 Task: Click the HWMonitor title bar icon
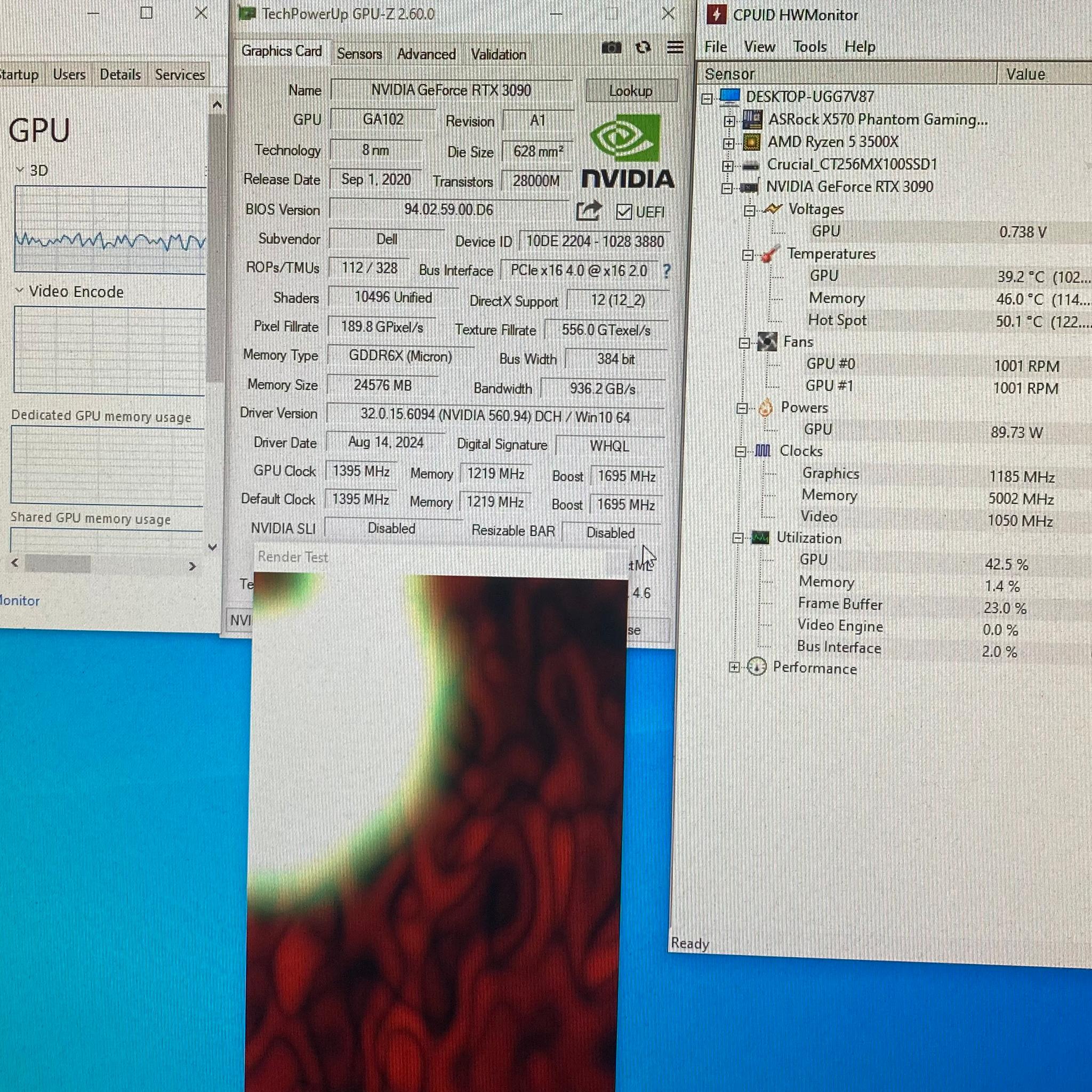[x=716, y=15]
